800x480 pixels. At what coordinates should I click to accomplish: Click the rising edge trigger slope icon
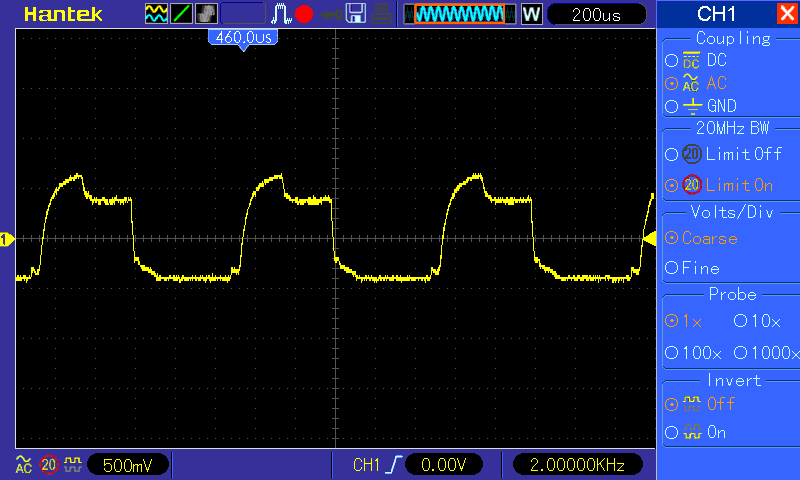click(x=394, y=465)
